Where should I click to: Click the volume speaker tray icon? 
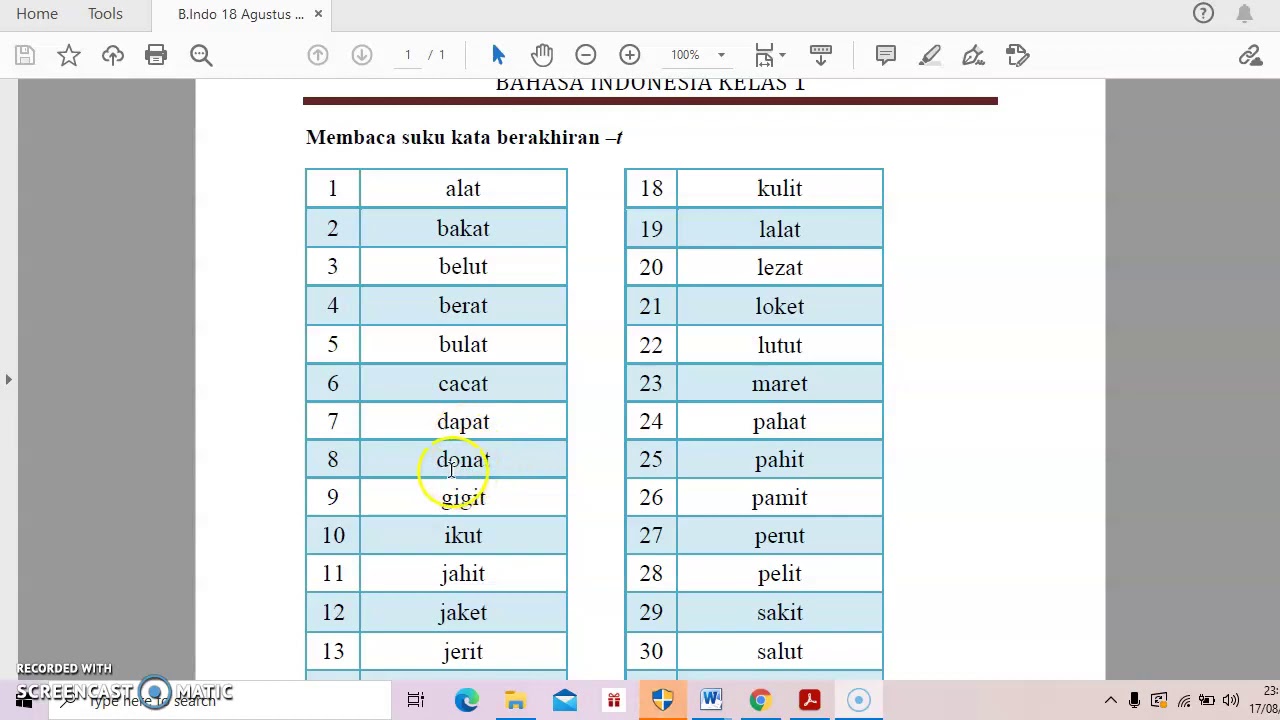coord(1231,700)
